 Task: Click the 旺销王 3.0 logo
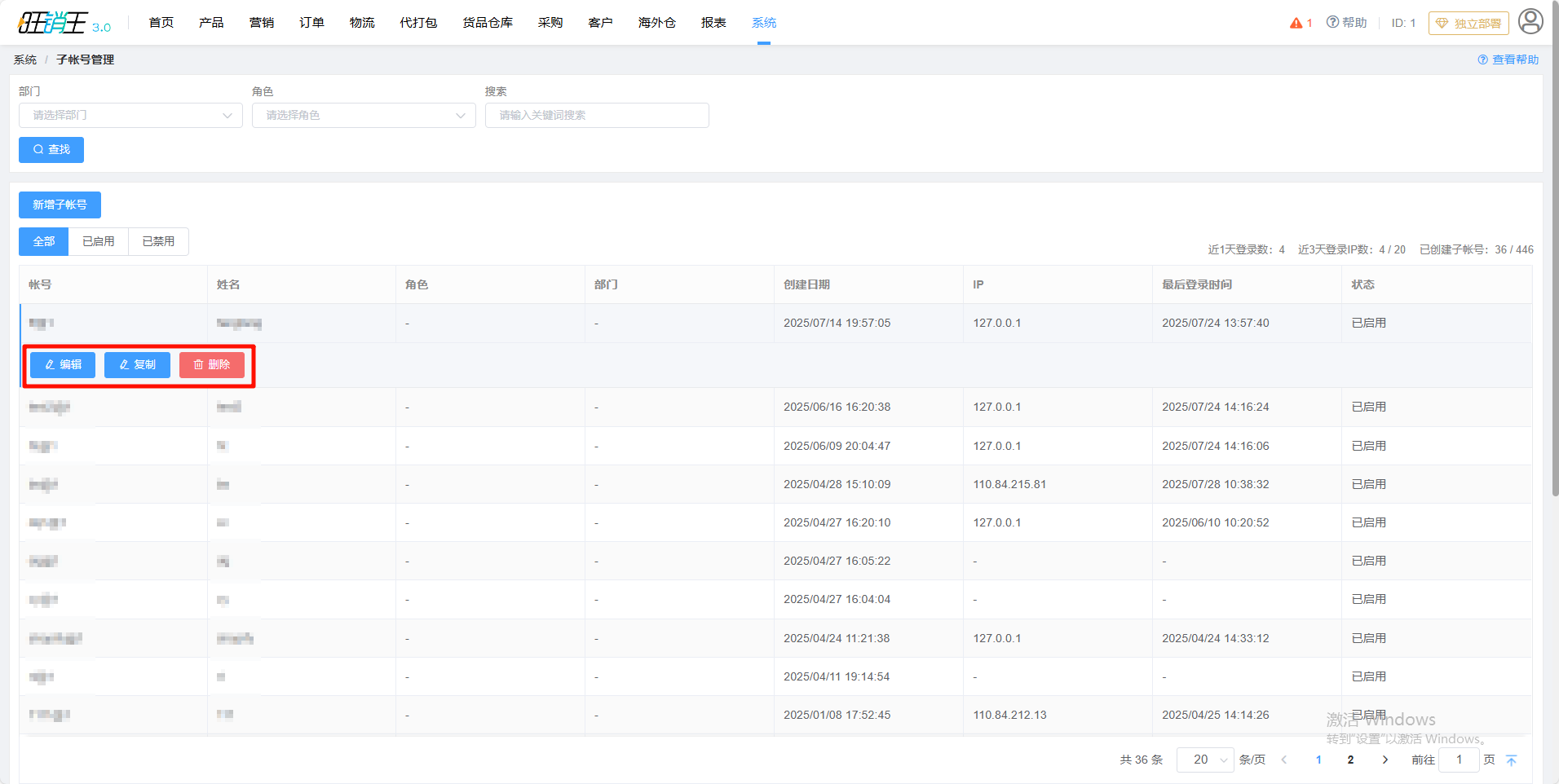64,23
